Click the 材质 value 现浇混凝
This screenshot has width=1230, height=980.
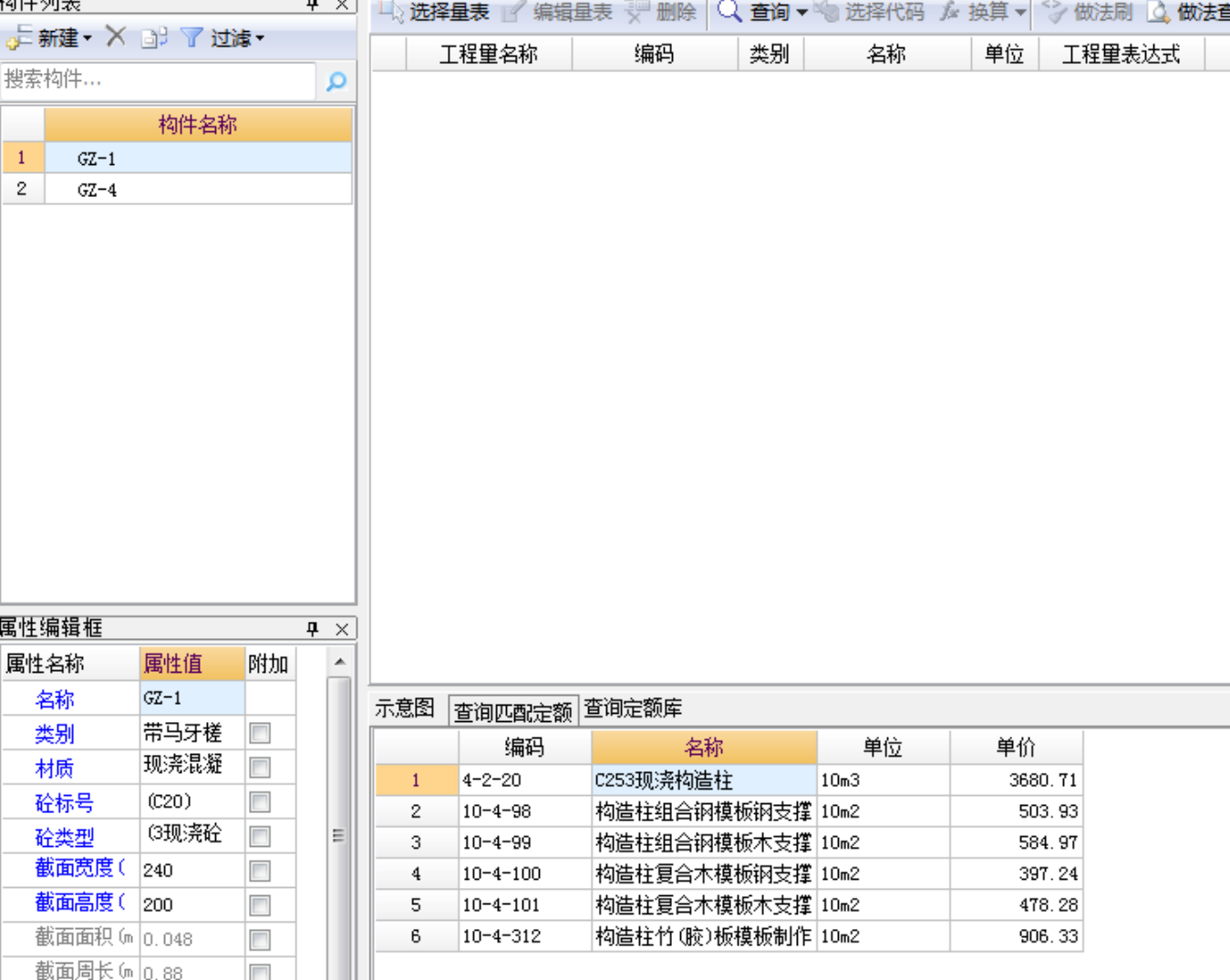[191, 767]
